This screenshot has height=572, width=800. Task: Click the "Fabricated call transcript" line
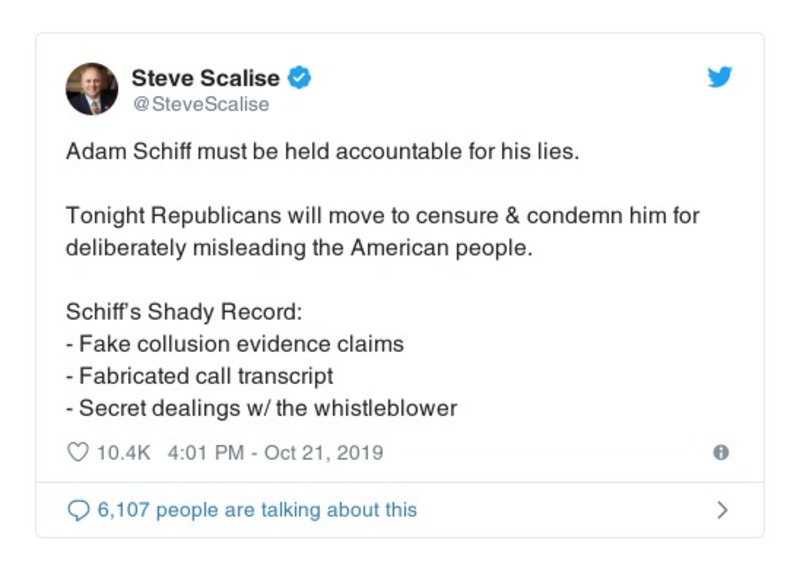[200, 376]
